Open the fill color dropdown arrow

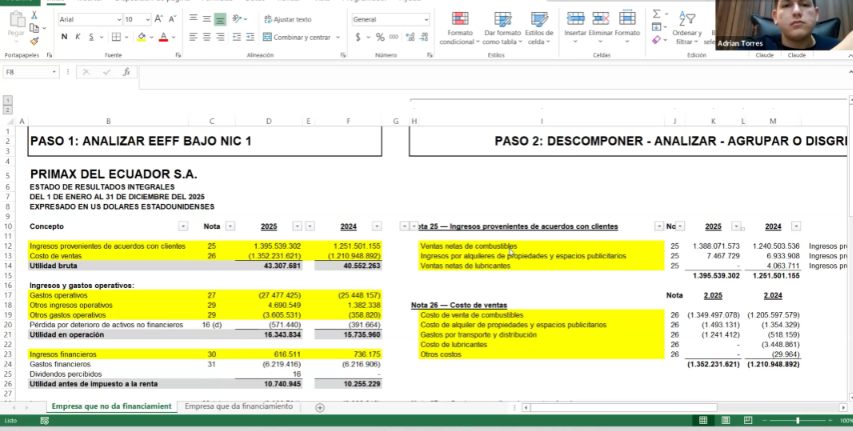[x=151, y=37]
